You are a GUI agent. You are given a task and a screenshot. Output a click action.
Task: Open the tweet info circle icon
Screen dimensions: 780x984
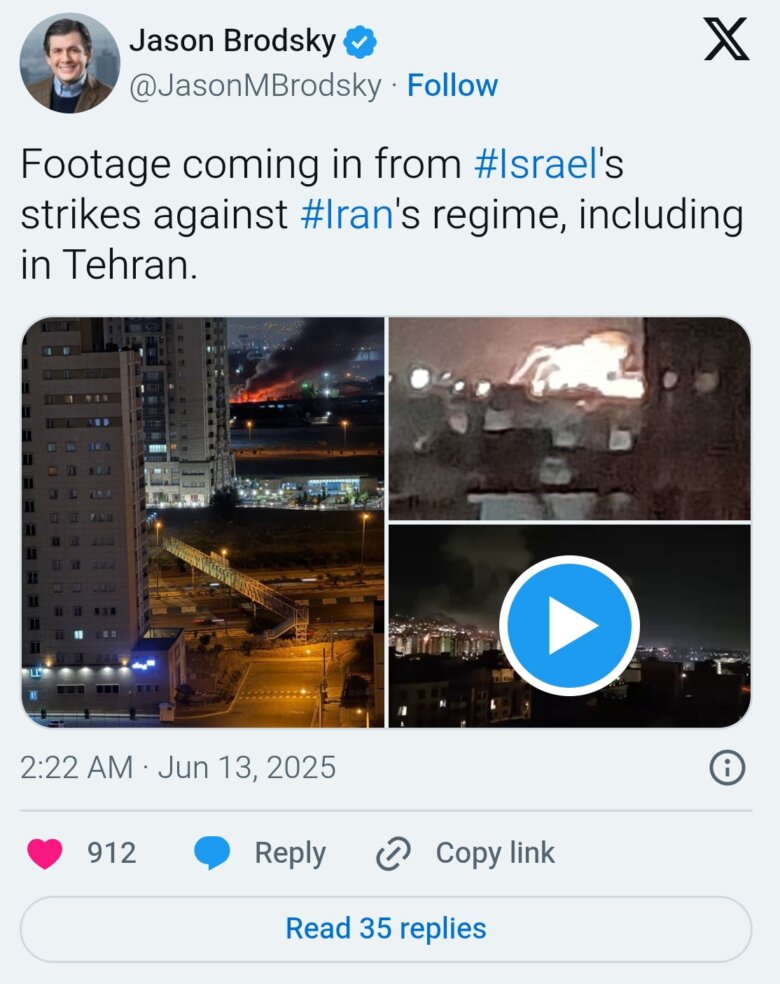727,767
